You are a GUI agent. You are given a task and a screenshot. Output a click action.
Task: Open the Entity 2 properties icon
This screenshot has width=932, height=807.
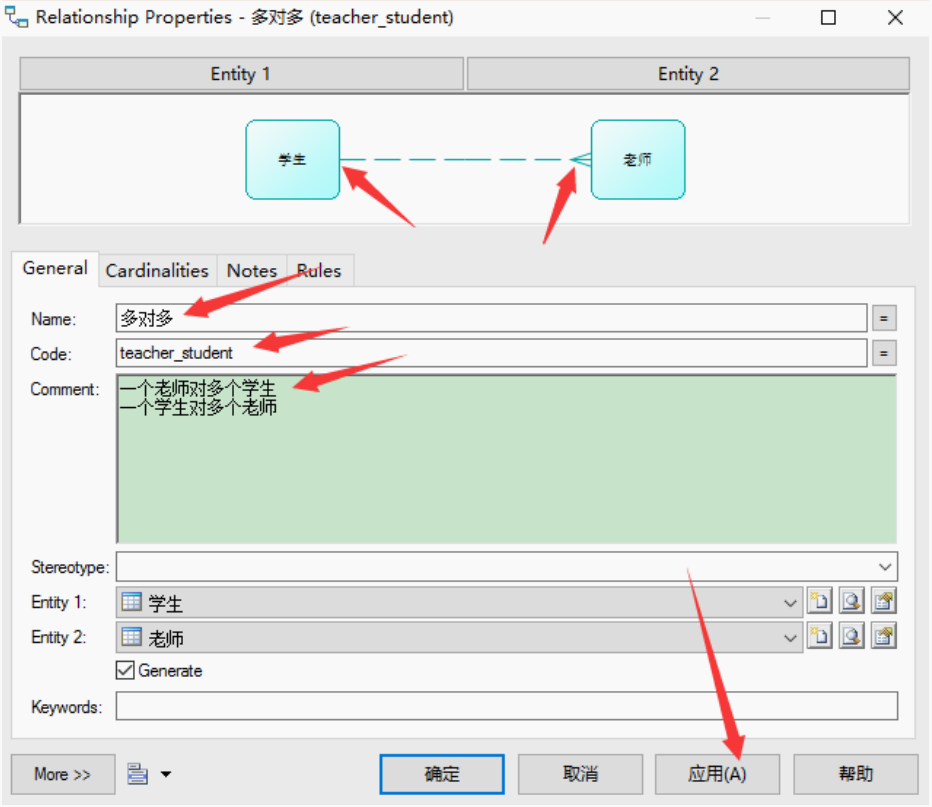[884, 636]
